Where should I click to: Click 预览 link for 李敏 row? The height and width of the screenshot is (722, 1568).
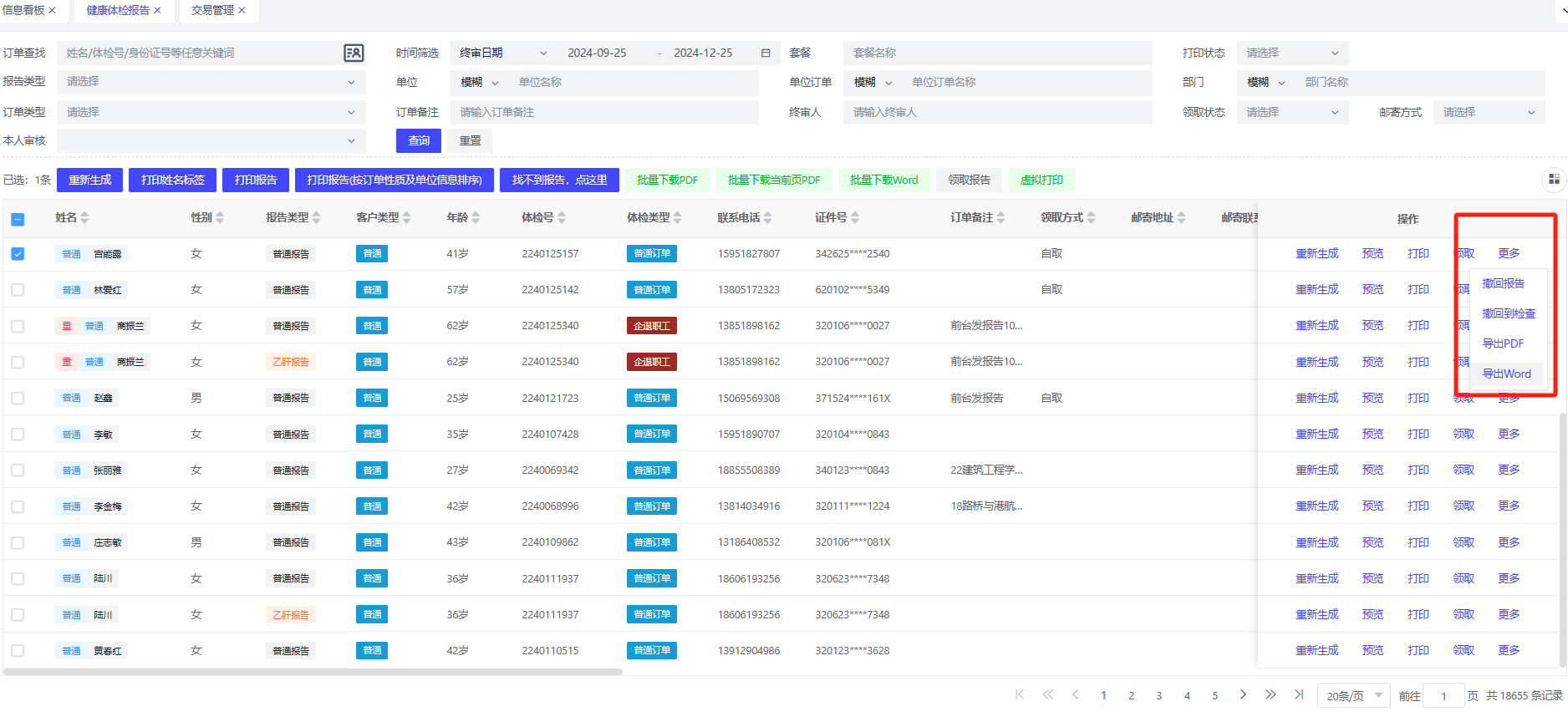coord(1372,434)
